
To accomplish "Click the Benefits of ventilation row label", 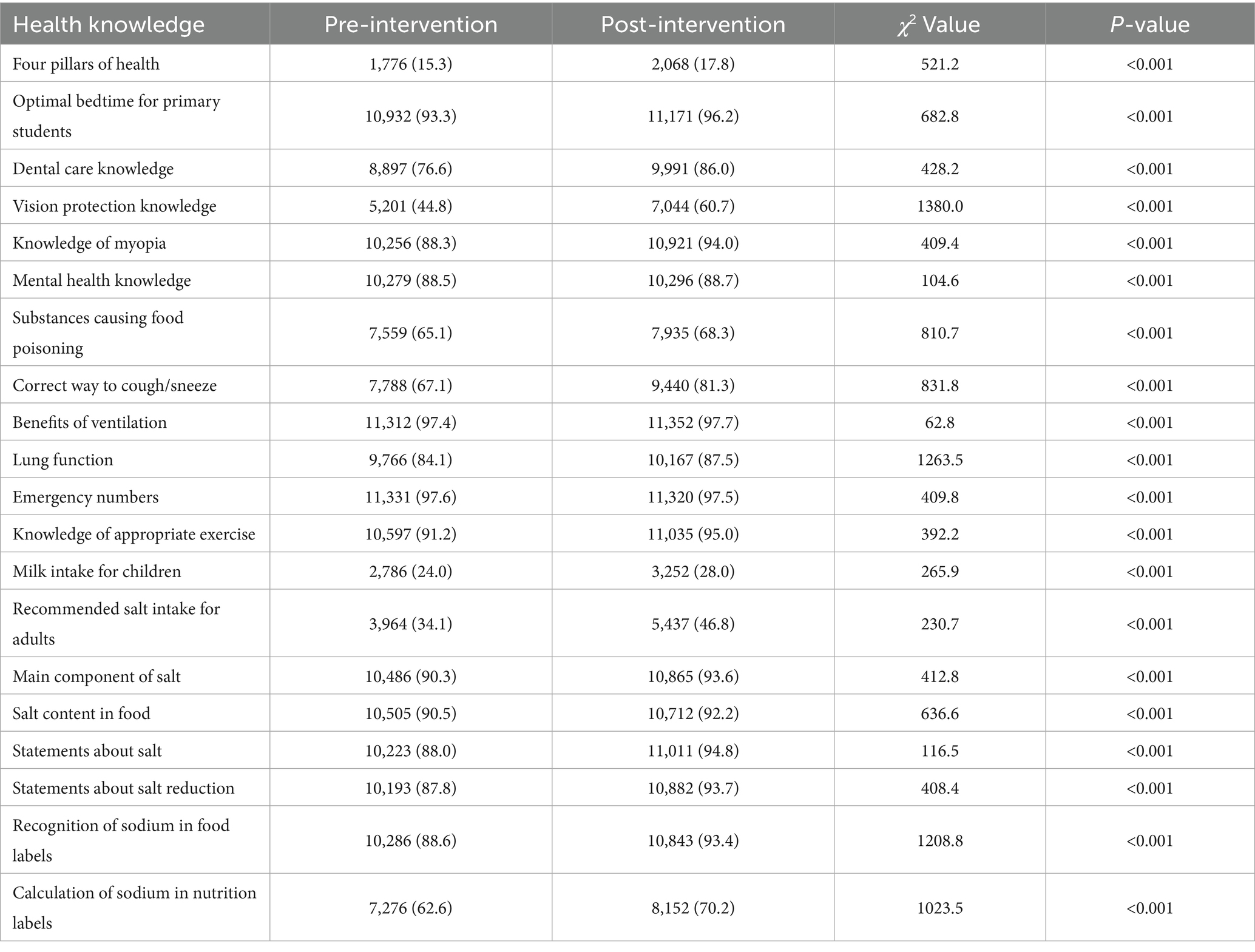I will 90,422.
